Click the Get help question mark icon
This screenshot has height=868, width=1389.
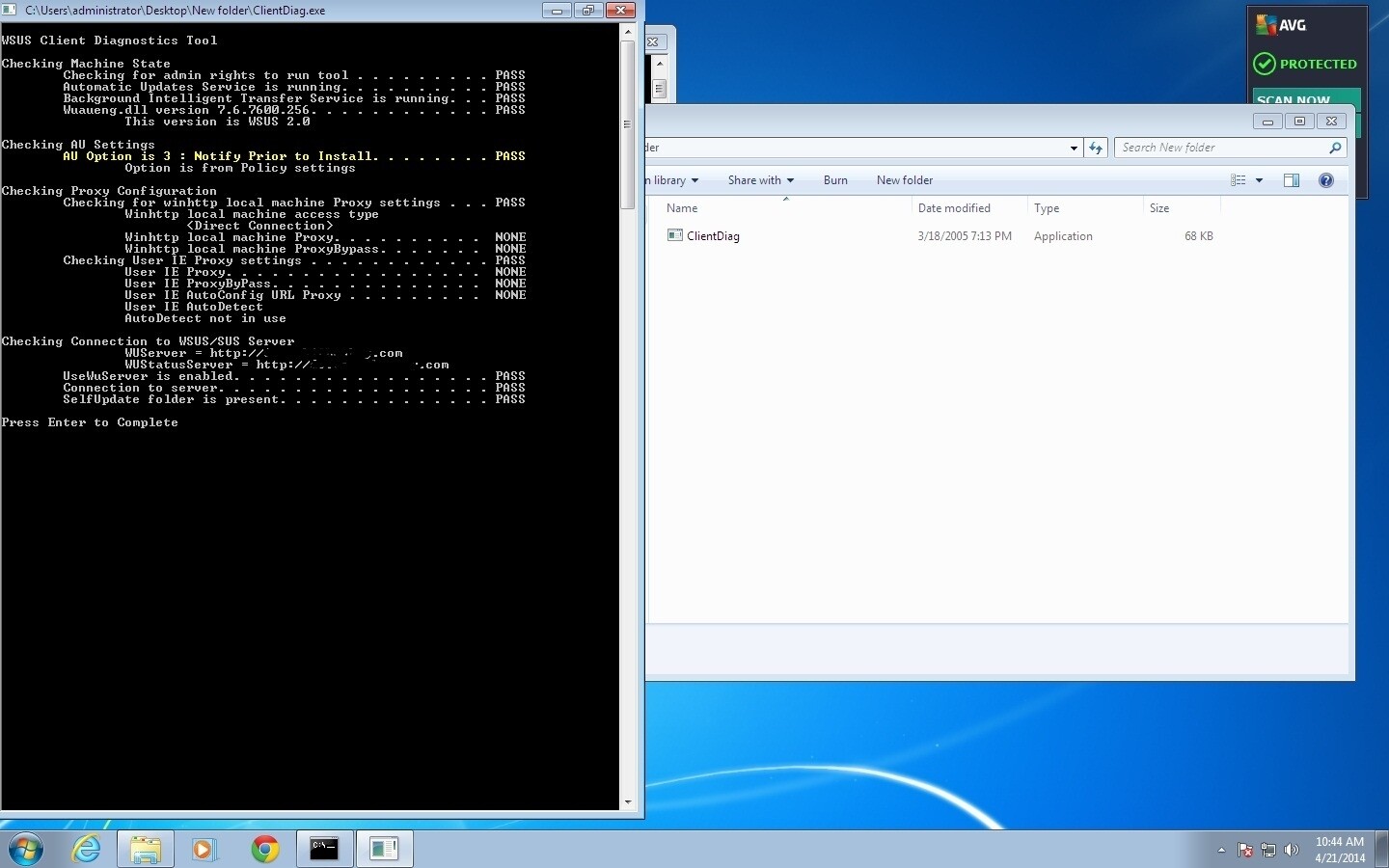1326,180
